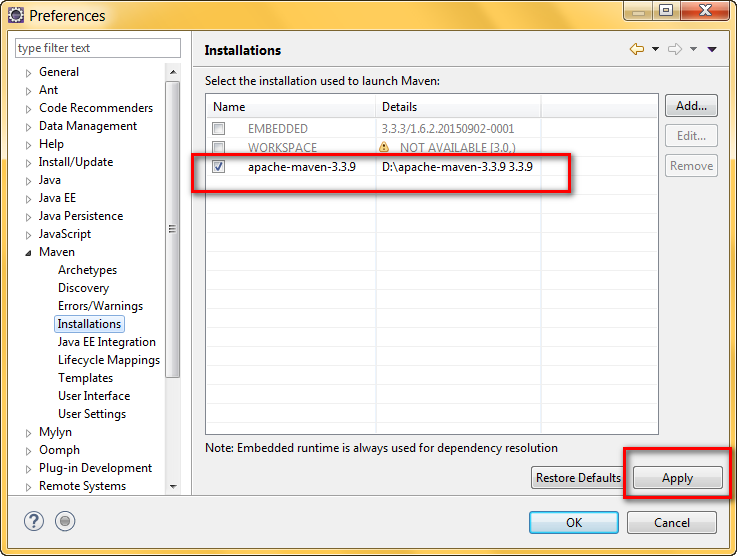Select the Oomph tree item
The height and width of the screenshot is (556, 737).
(59, 450)
